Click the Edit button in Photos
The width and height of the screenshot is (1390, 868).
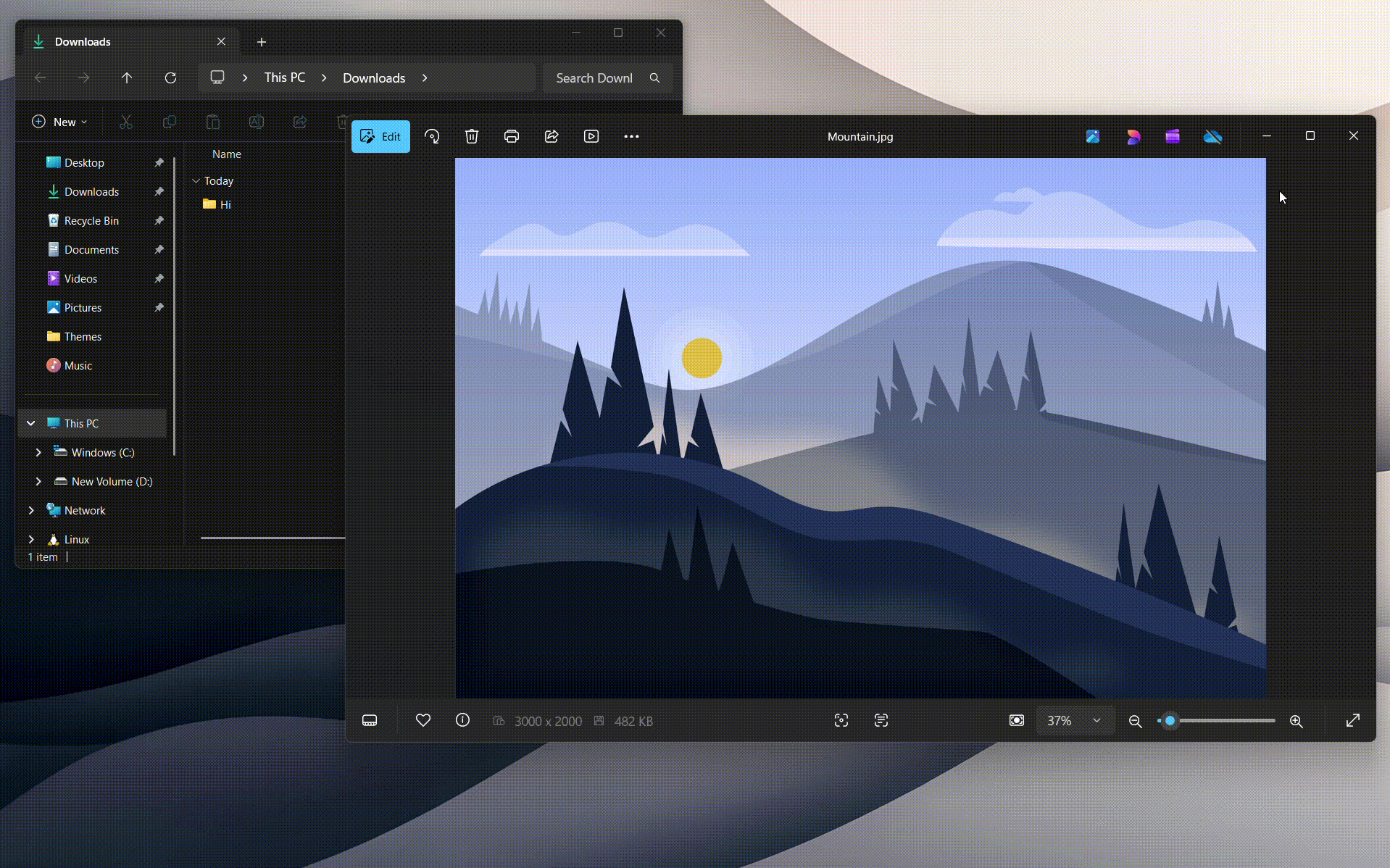(x=380, y=136)
